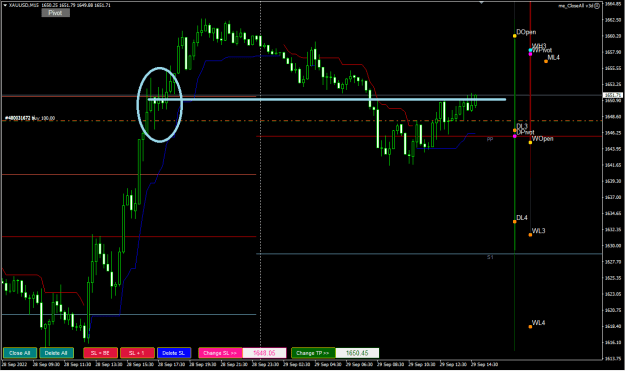Click the 29 Sep 14:30 time axis label
Image resolution: width=625 pixels, height=371 pixels.
click(484, 364)
